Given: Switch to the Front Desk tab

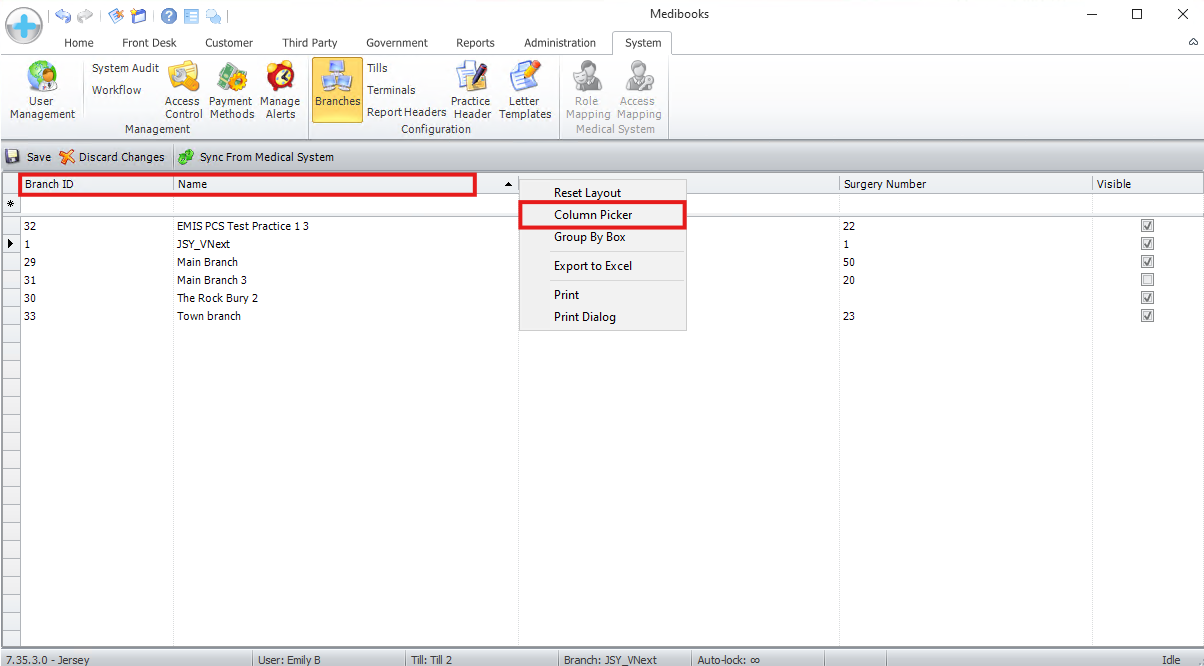Looking at the screenshot, I should click(149, 43).
